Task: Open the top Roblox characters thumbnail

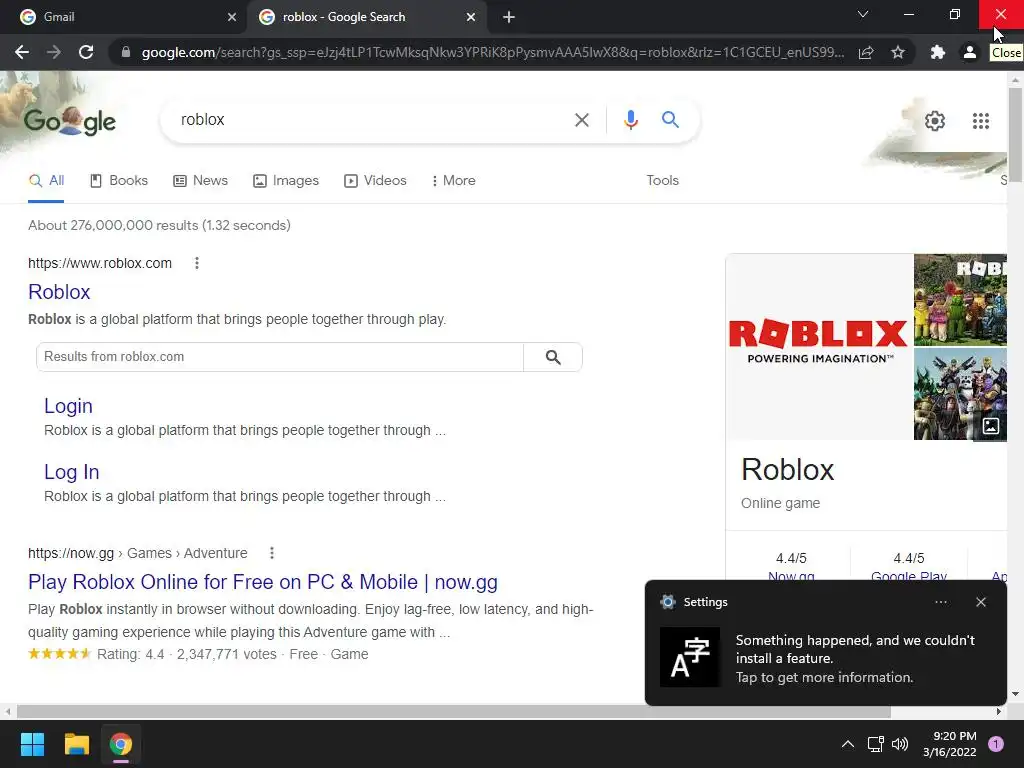Action: coord(959,300)
